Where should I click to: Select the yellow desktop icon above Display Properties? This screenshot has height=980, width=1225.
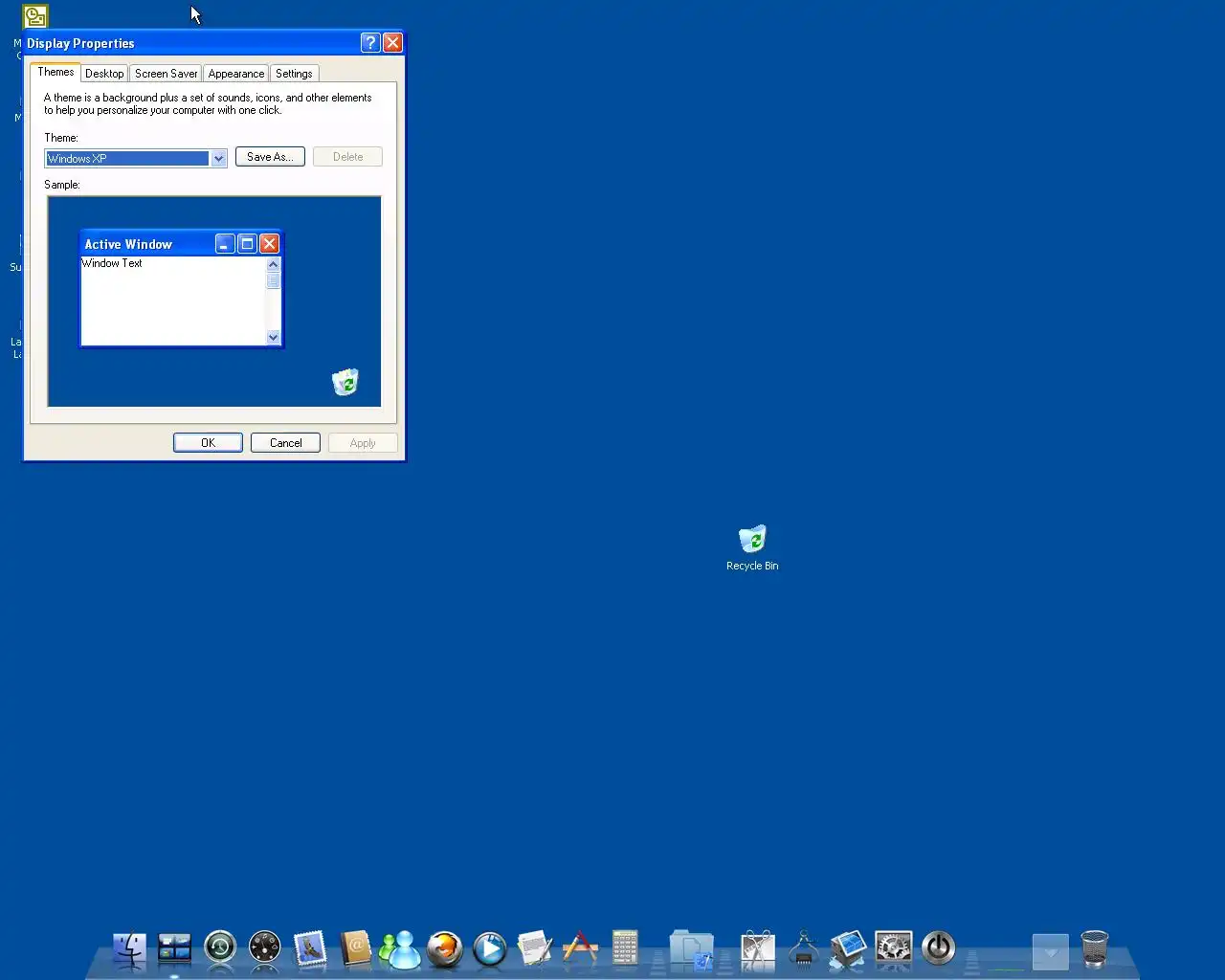(x=35, y=15)
